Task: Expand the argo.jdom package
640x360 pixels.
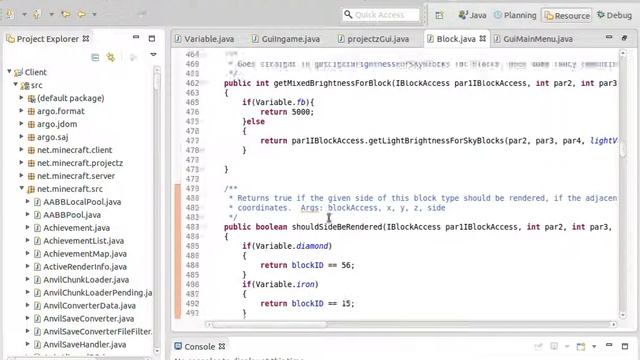Action: point(22,123)
